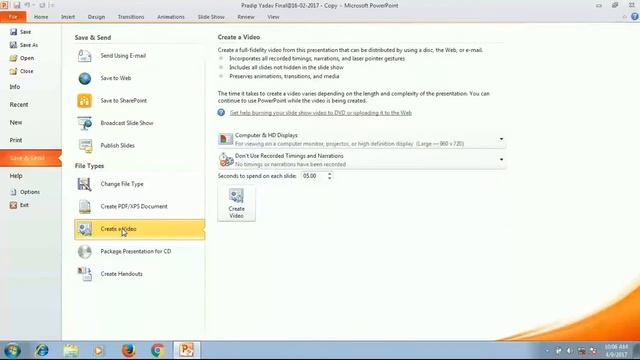Screen dimensions: 640x360
Task: Select Help in Backstage sidebar
Action: tap(16, 176)
